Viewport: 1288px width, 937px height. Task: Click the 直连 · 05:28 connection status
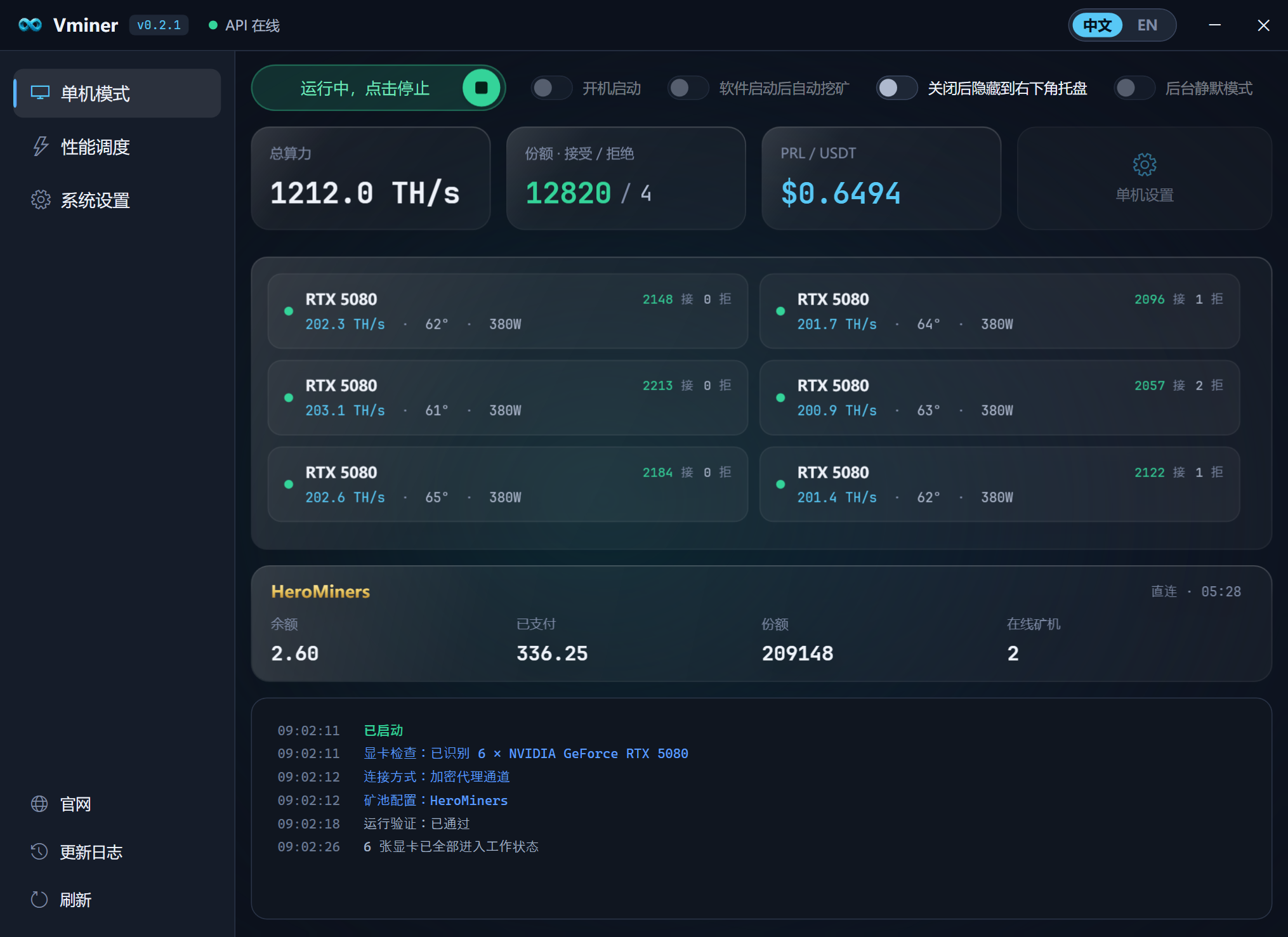pyautogui.click(x=1196, y=591)
